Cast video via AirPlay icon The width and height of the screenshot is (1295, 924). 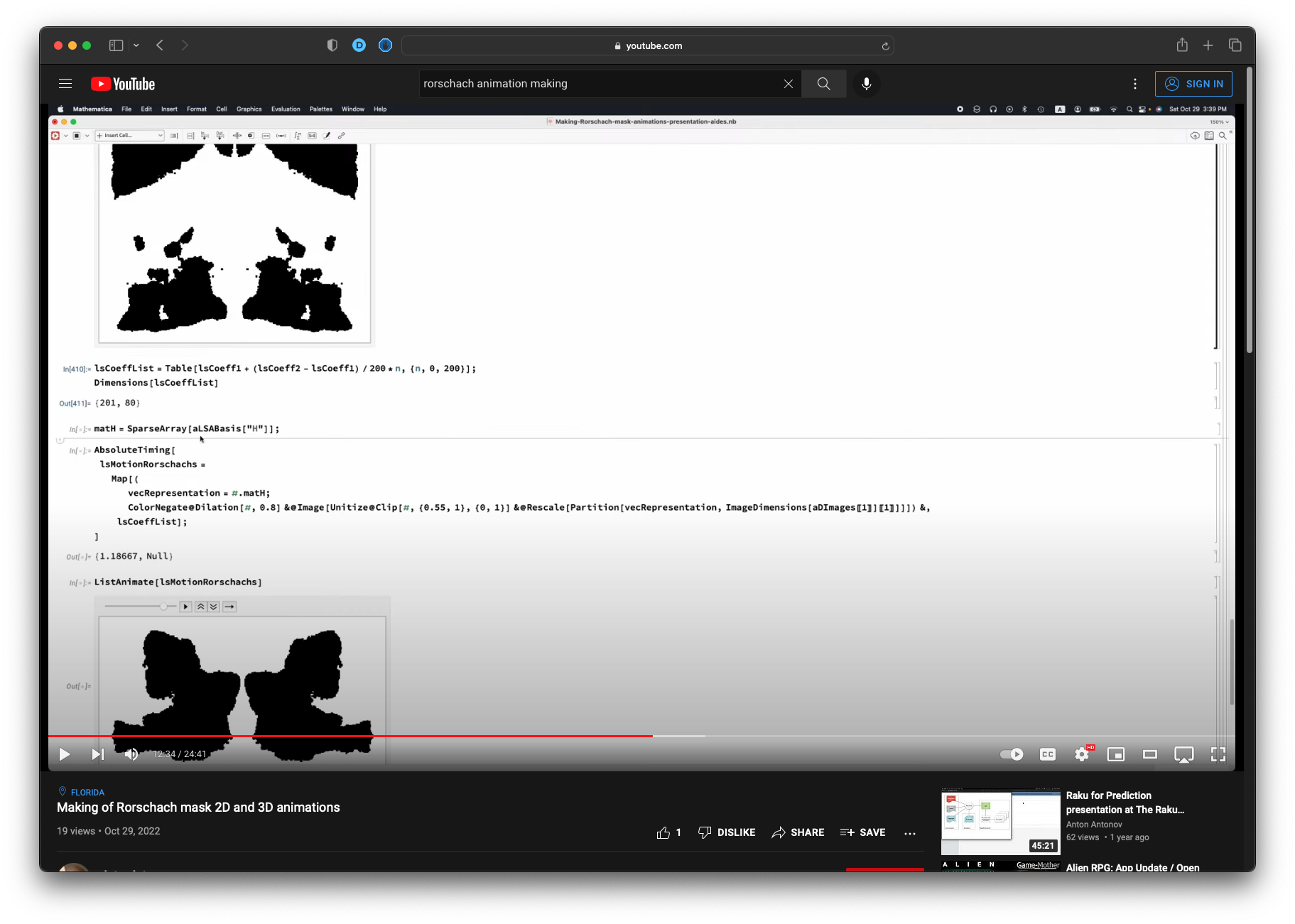tap(1184, 754)
